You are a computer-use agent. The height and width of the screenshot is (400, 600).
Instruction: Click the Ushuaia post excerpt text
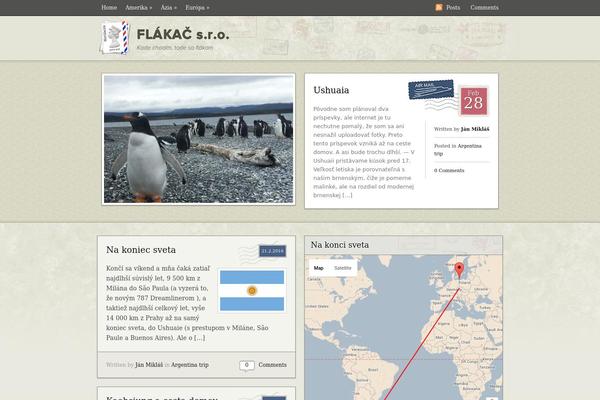pyautogui.click(x=364, y=152)
